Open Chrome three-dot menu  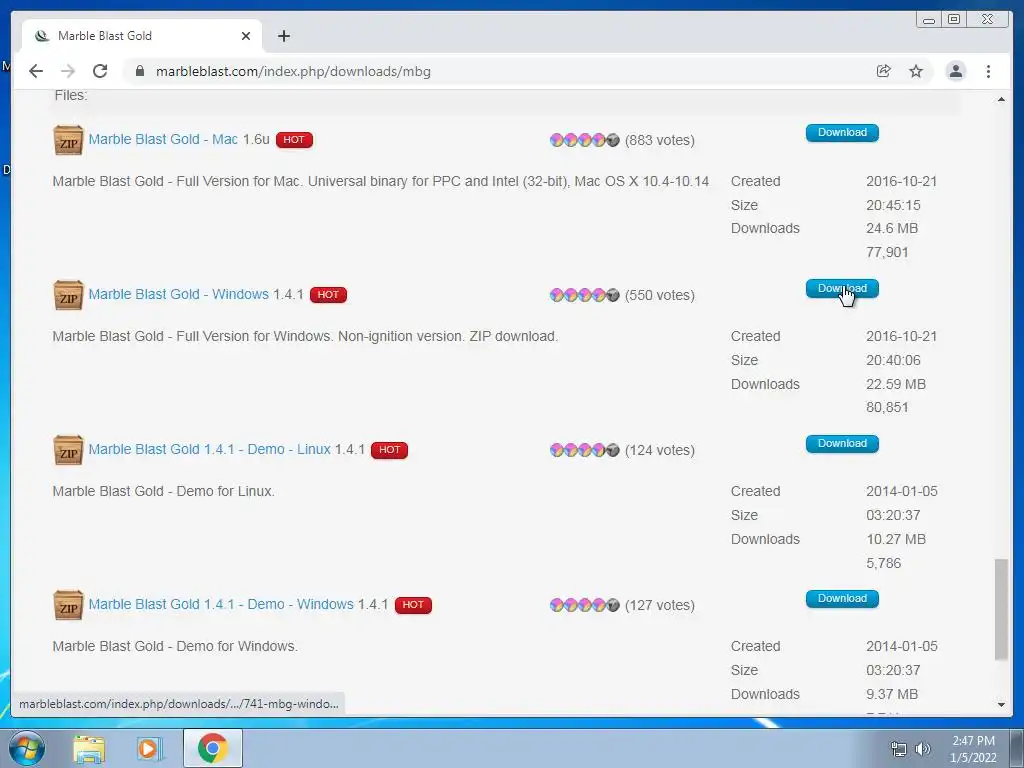[x=988, y=71]
